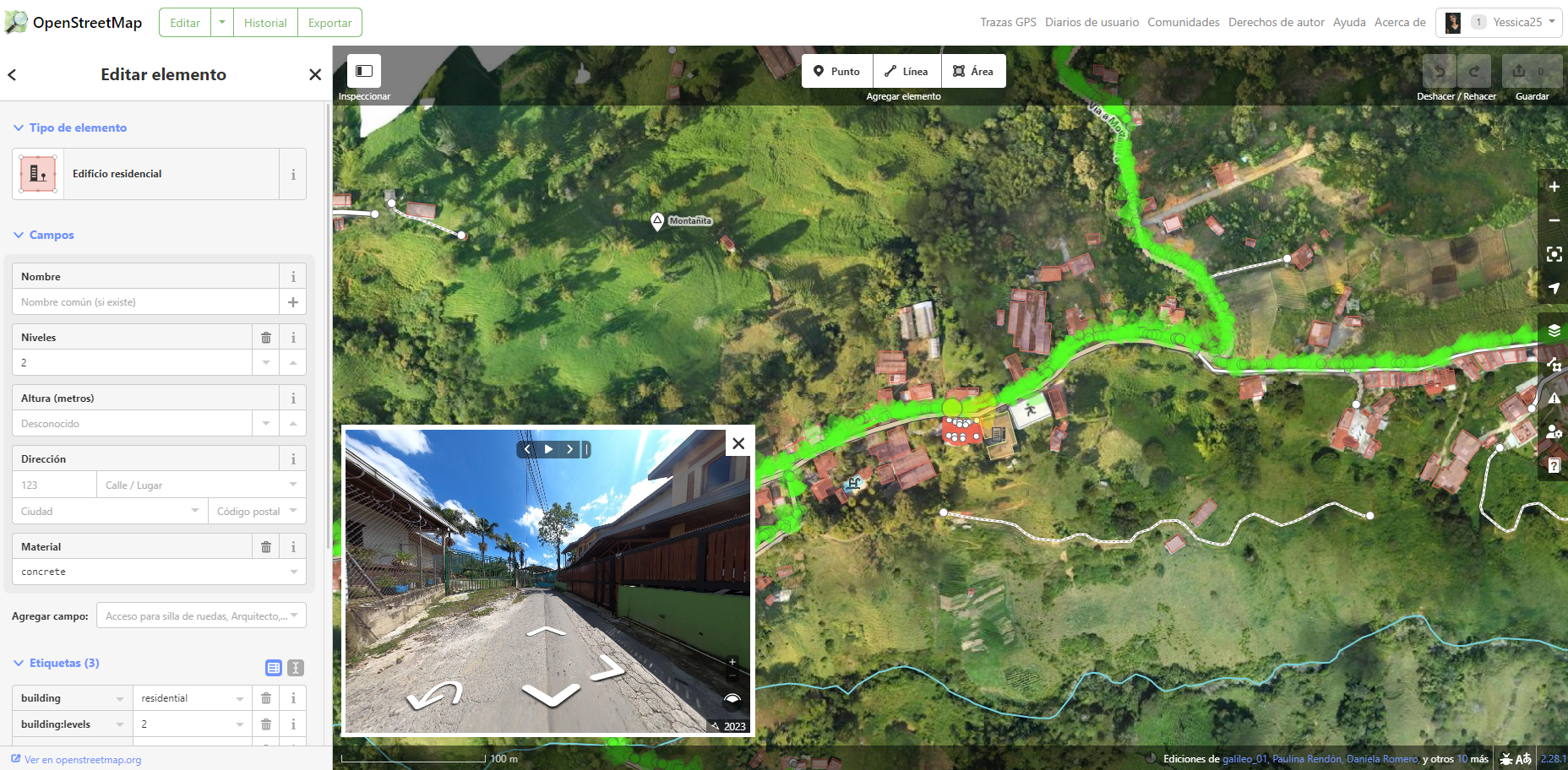1568x770 pixels.
Task: Center map on my location
Action: [x=1554, y=288]
